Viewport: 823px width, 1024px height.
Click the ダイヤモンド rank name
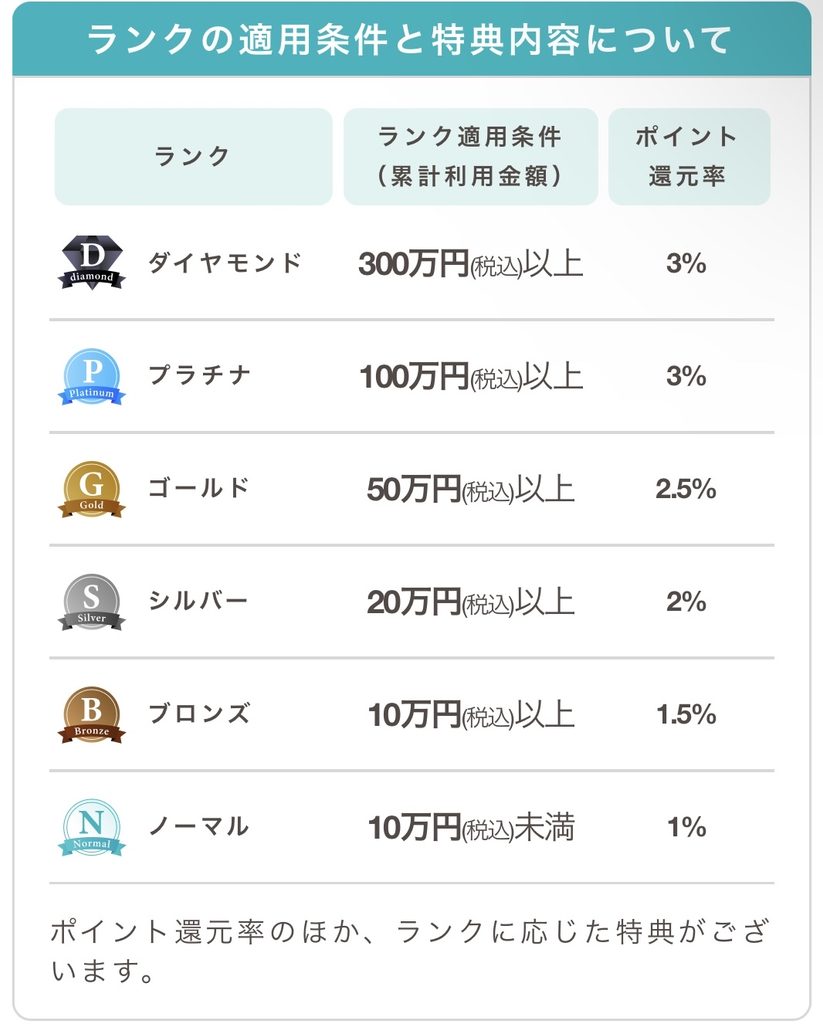point(225,263)
